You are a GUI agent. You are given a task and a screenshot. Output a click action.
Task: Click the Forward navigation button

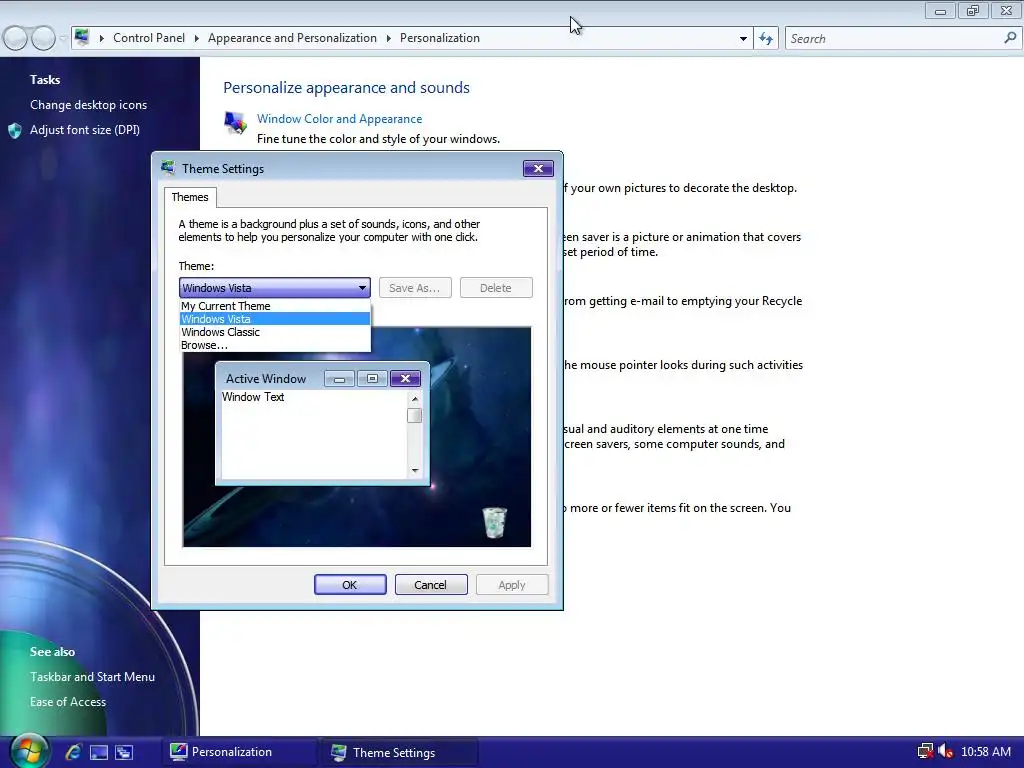[x=43, y=39]
